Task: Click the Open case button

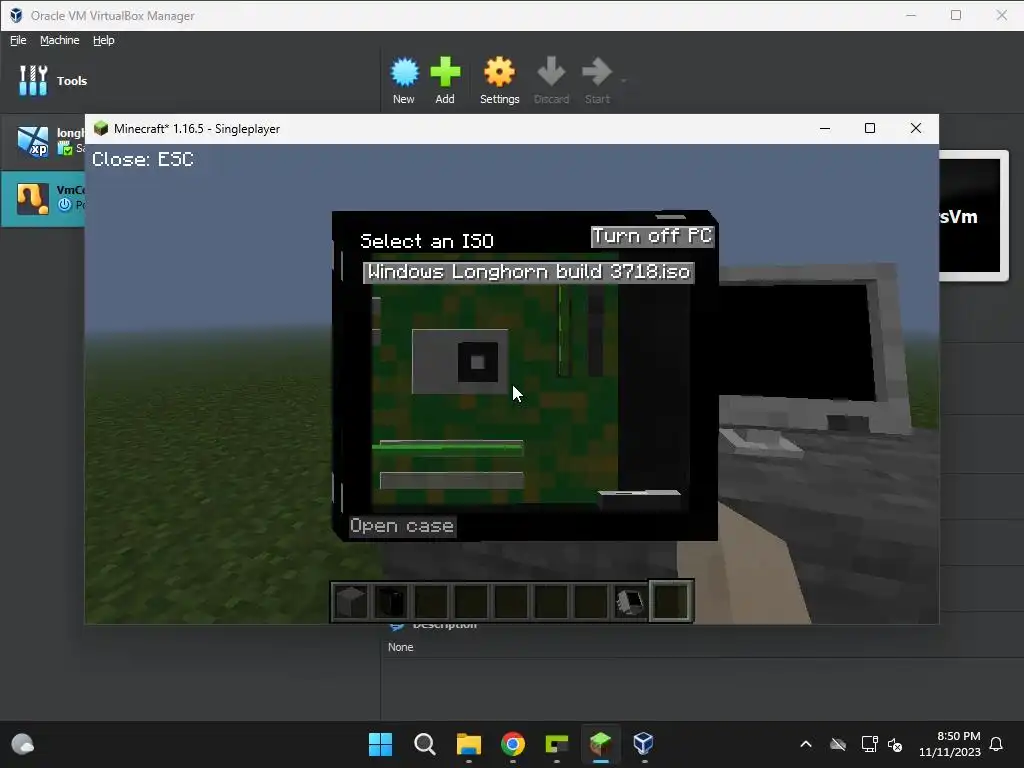Action: pyautogui.click(x=402, y=526)
